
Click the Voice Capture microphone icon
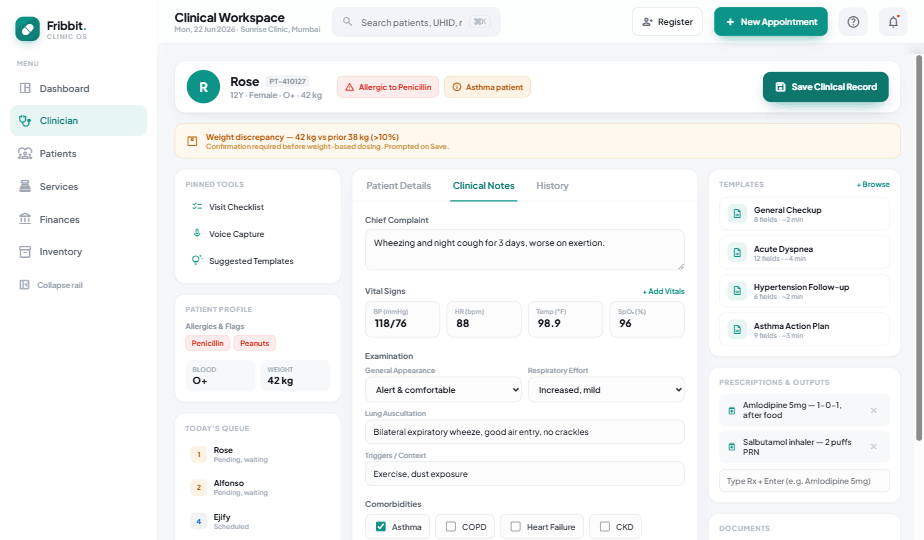coord(197,233)
